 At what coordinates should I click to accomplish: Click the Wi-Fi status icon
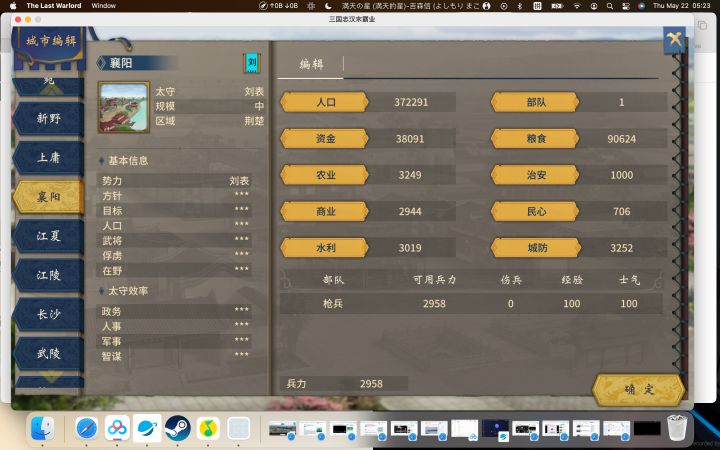(577, 6)
